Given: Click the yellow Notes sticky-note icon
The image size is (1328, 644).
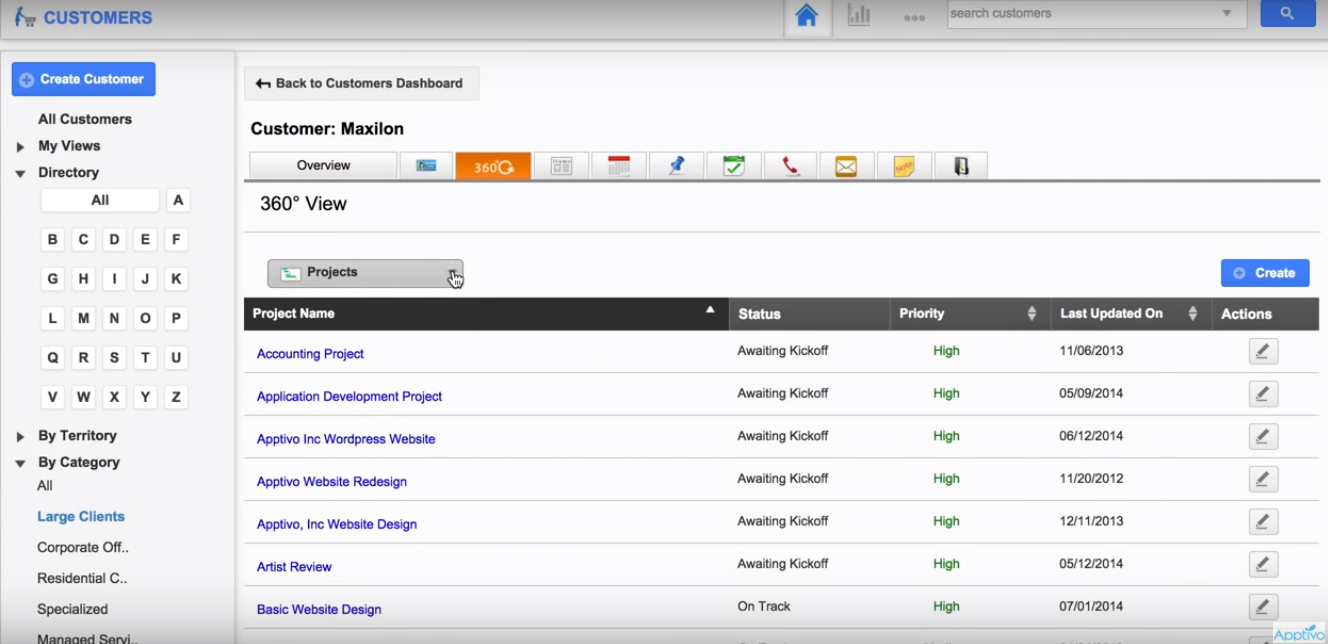Looking at the screenshot, I should click(903, 165).
